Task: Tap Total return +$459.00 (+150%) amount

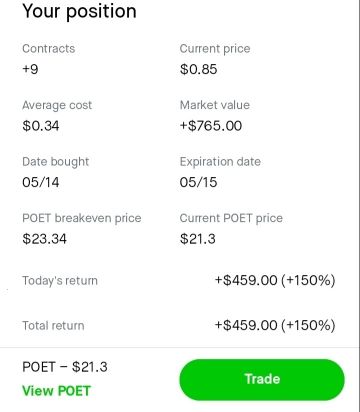Action: 275,325
